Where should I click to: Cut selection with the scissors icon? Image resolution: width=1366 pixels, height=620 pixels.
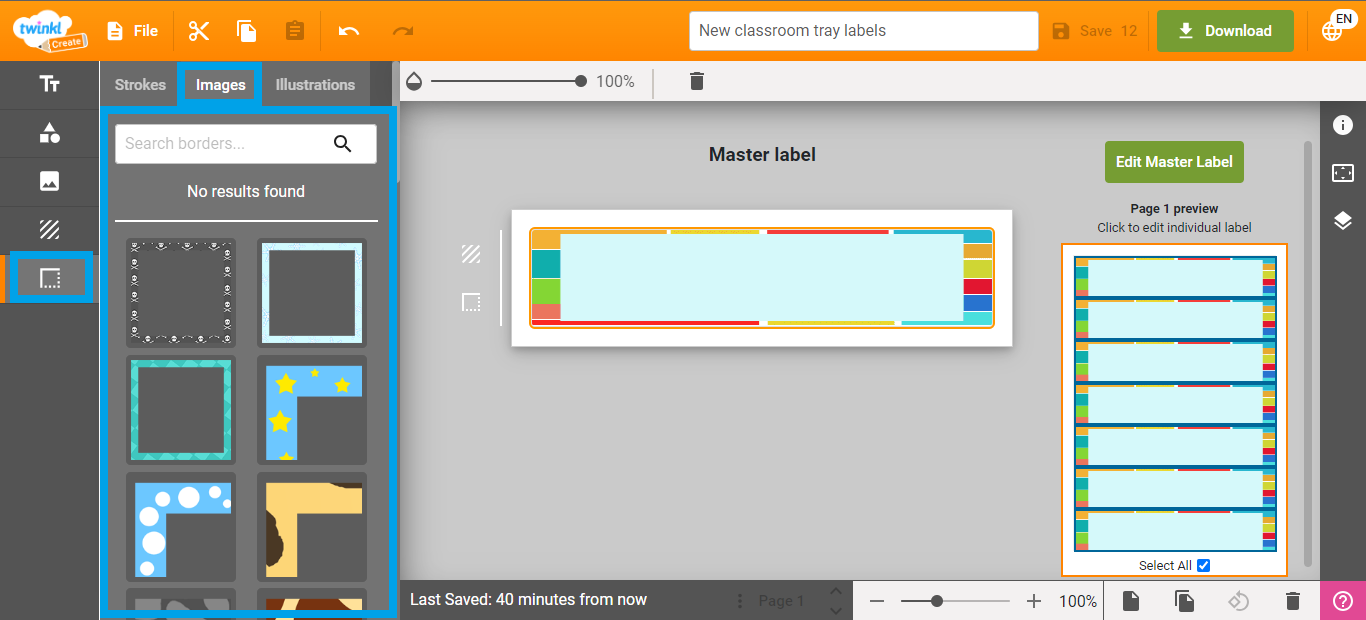coord(199,31)
